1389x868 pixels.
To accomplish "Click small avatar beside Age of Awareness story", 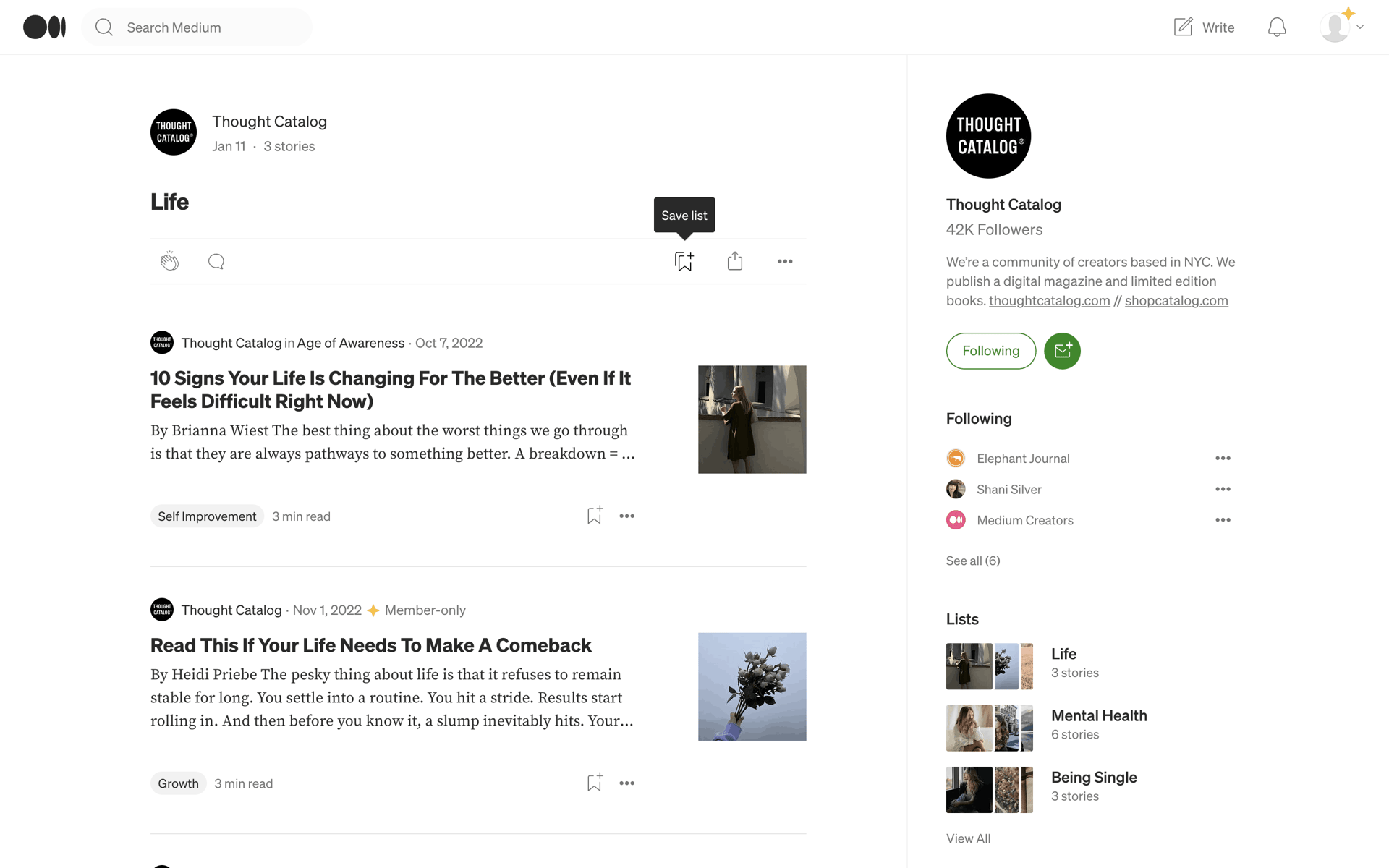I will click(x=162, y=342).
